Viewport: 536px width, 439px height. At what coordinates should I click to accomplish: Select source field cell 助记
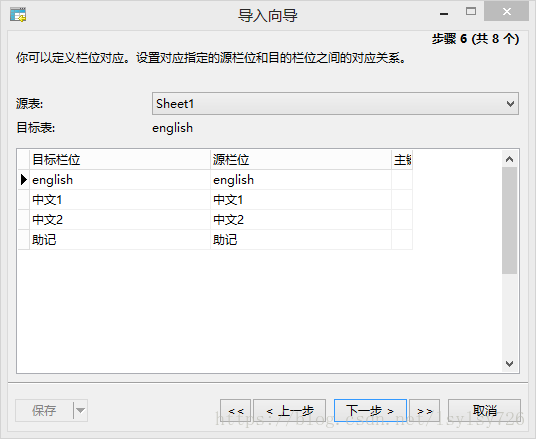coord(301,240)
